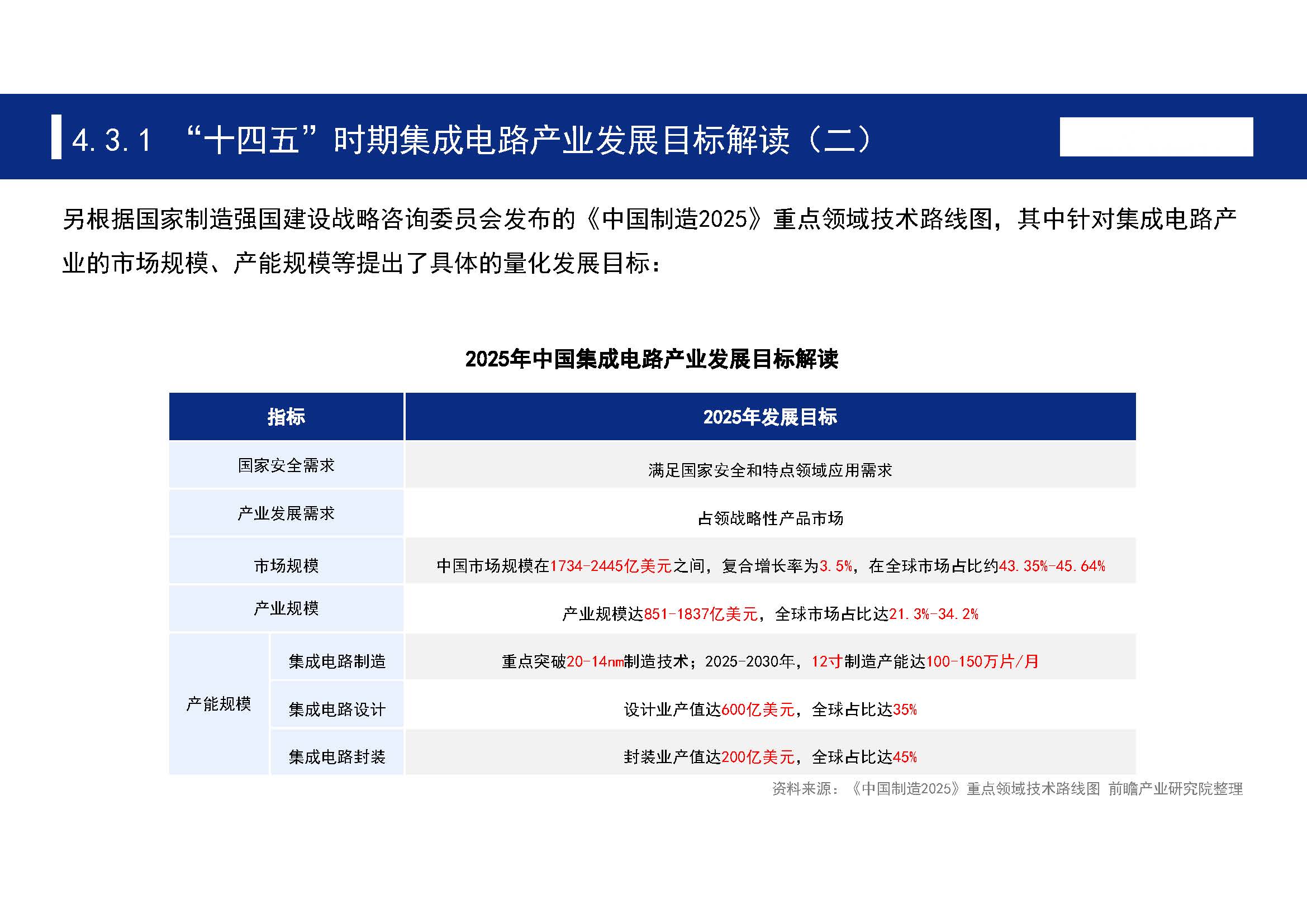Click the white rectangle in the header banner
This screenshot has height=924, width=1307.
click(x=1156, y=137)
